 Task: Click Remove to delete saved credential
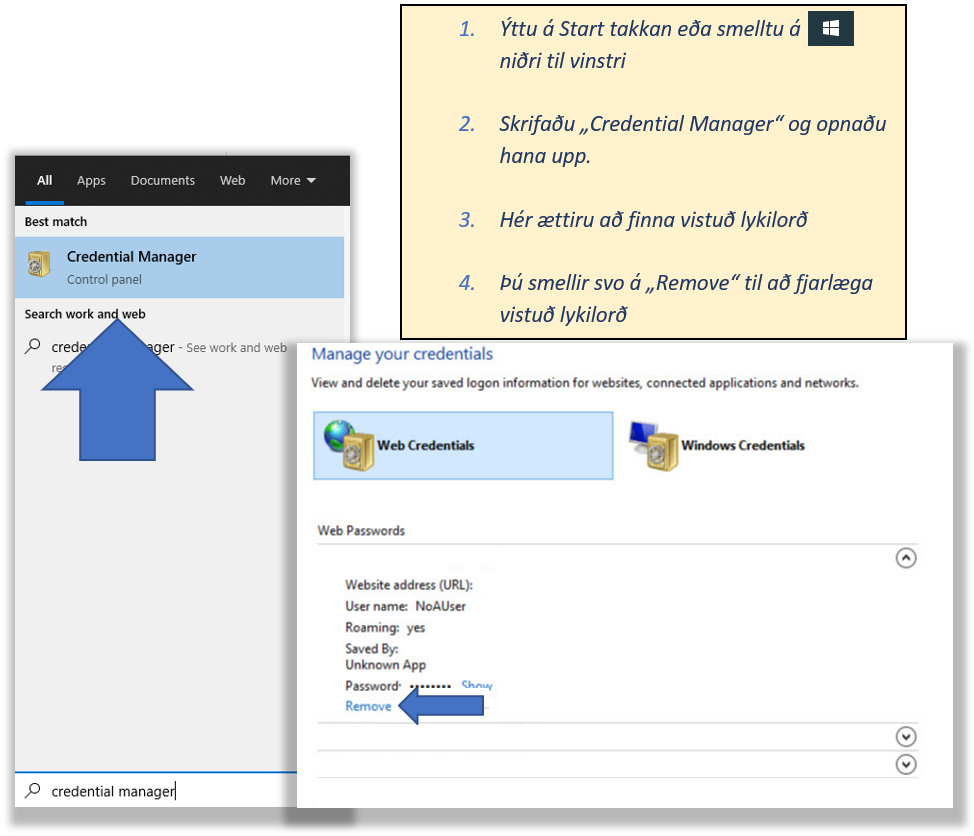pyautogui.click(x=368, y=706)
